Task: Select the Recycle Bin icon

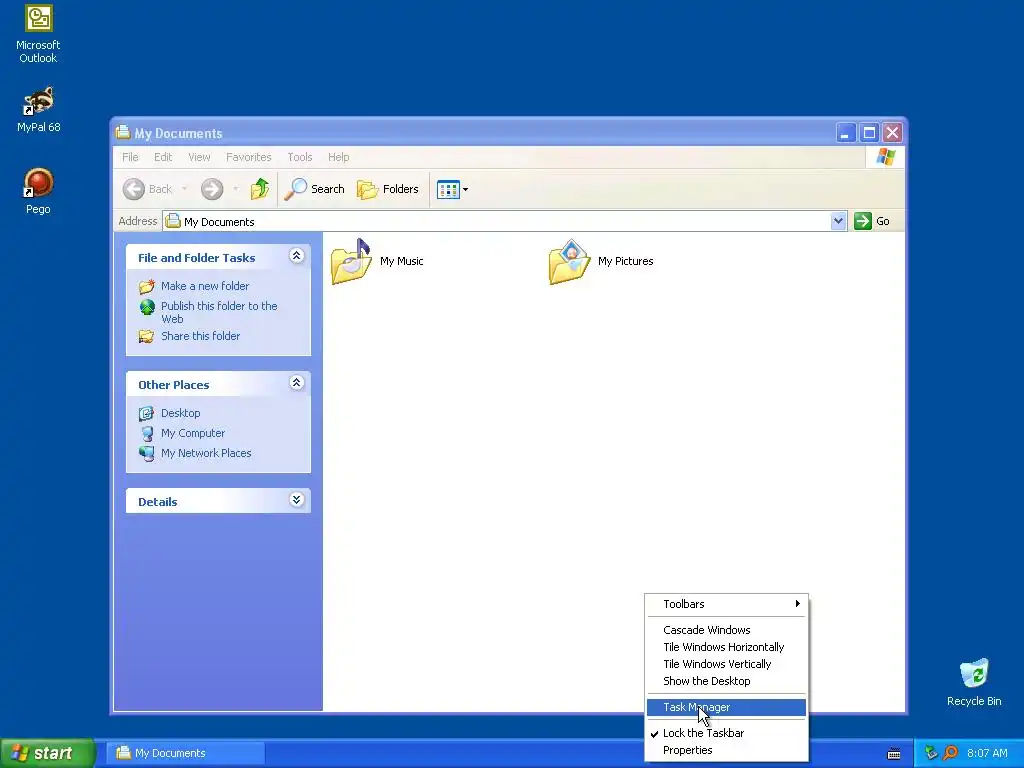Action: 973,682
